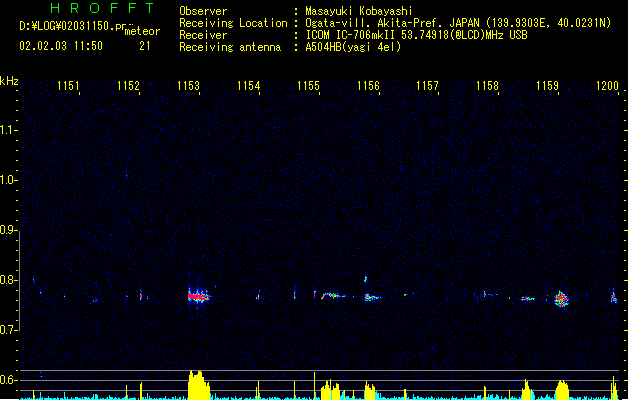Select the ICOM IC-706mkII receiver value
Viewport: 629px width, 400px height.
[352, 35]
